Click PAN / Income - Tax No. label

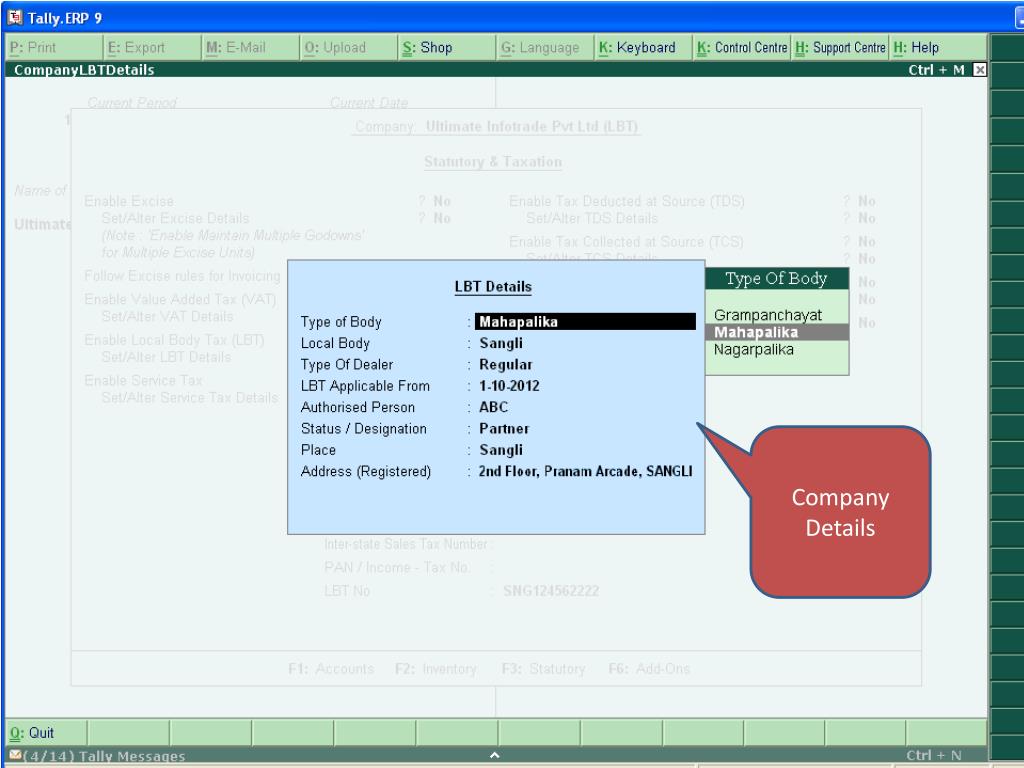[396, 568]
